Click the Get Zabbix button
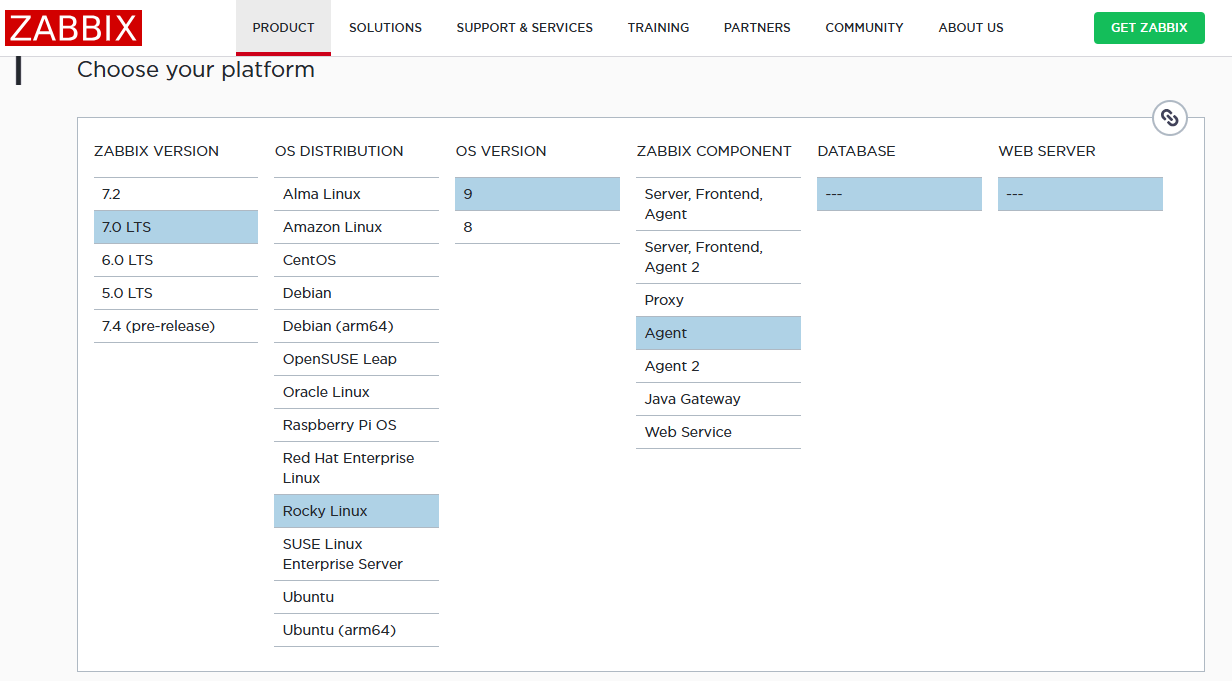The image size is (1232, 681). (x=1149, y=28)
